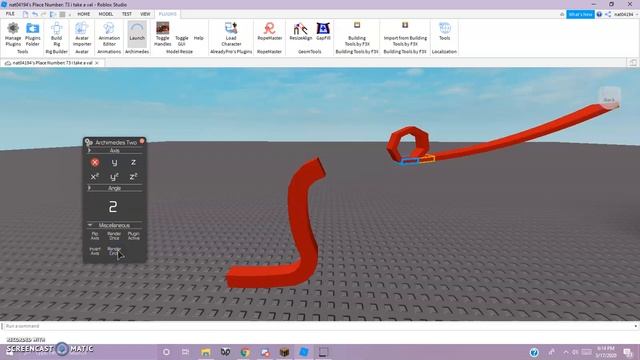Click the Load Character plugin
Viewport: 640px width, 360px height.
click(231, 34)
